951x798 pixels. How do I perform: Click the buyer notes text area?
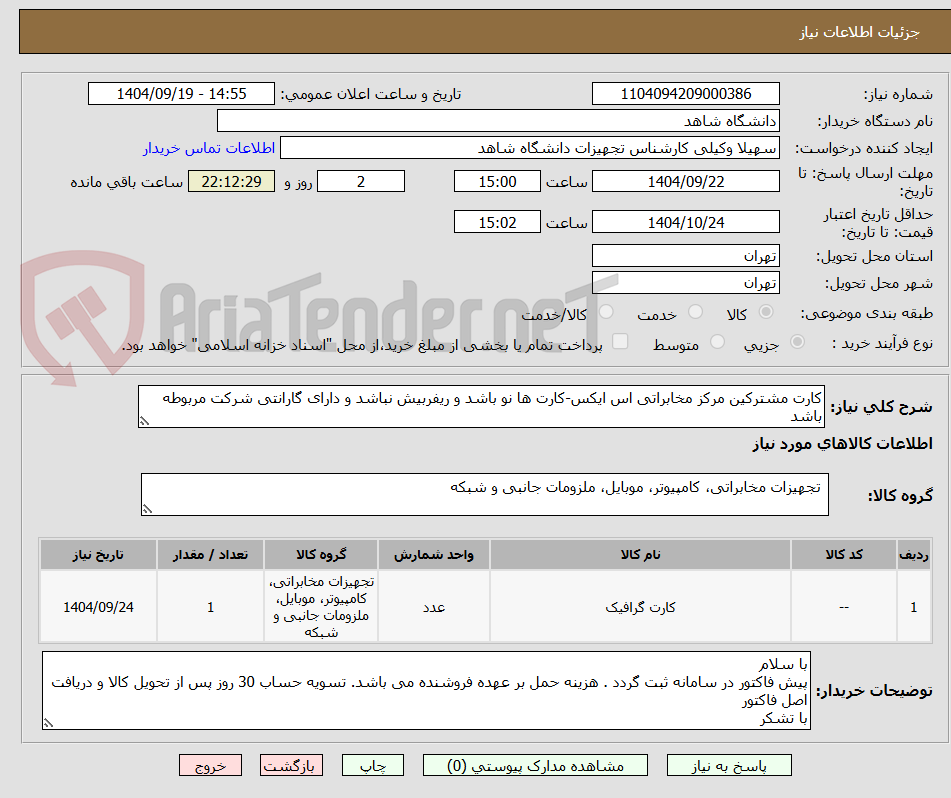point(426,691)
